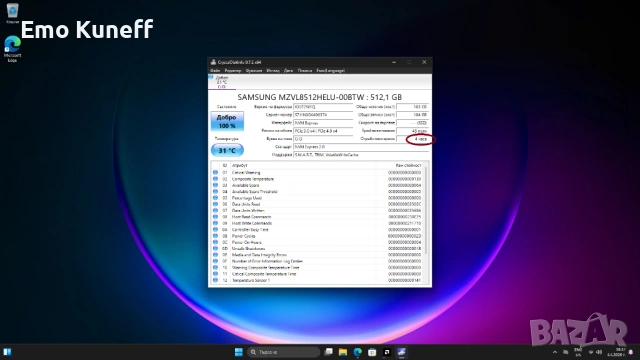Select the Percentage Used attribute name
Screen dimensions: 640x360
pyautogui.click(x=247, y=198)
